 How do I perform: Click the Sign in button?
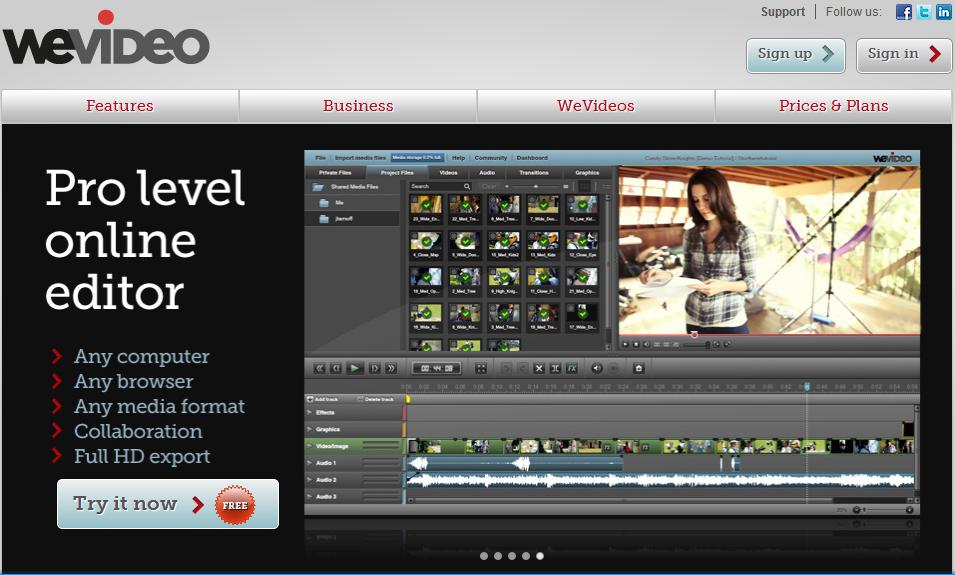click(903, 55)
